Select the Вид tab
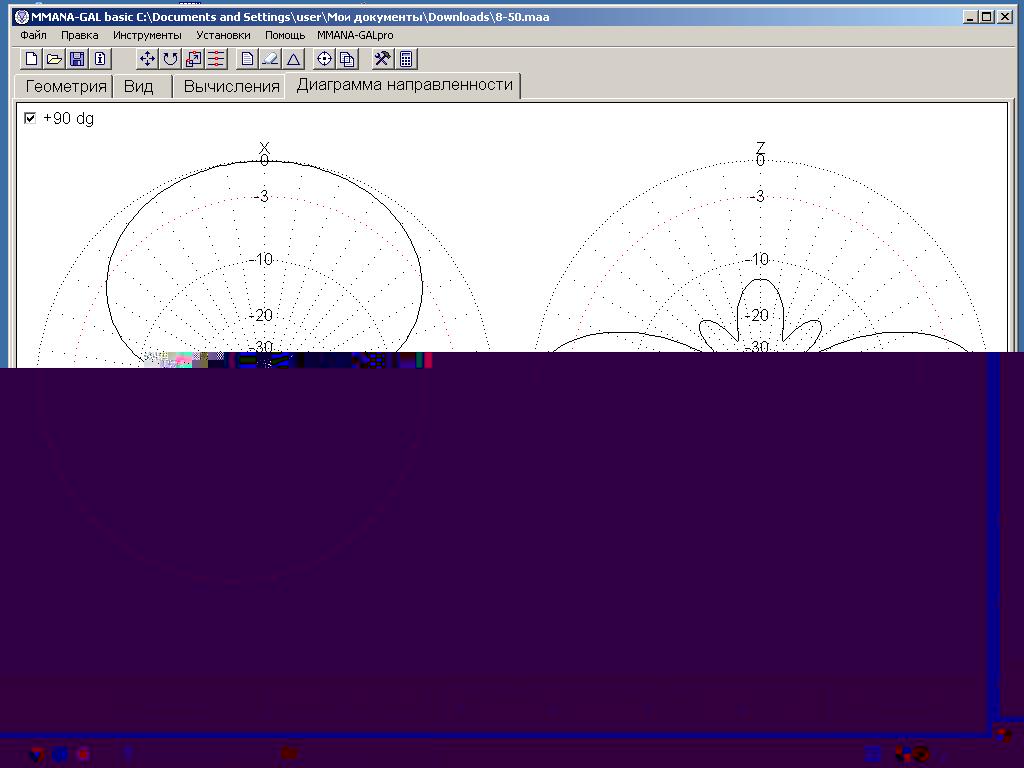 click(139, 86)
